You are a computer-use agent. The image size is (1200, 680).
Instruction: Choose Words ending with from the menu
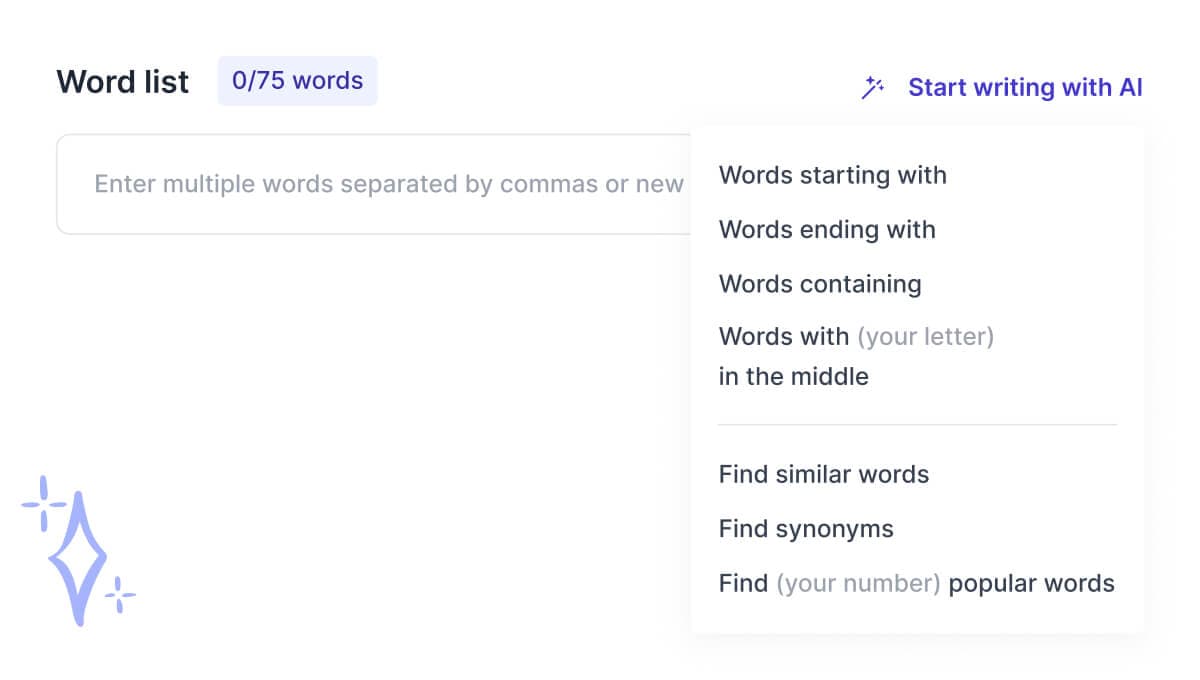point(826,229)
